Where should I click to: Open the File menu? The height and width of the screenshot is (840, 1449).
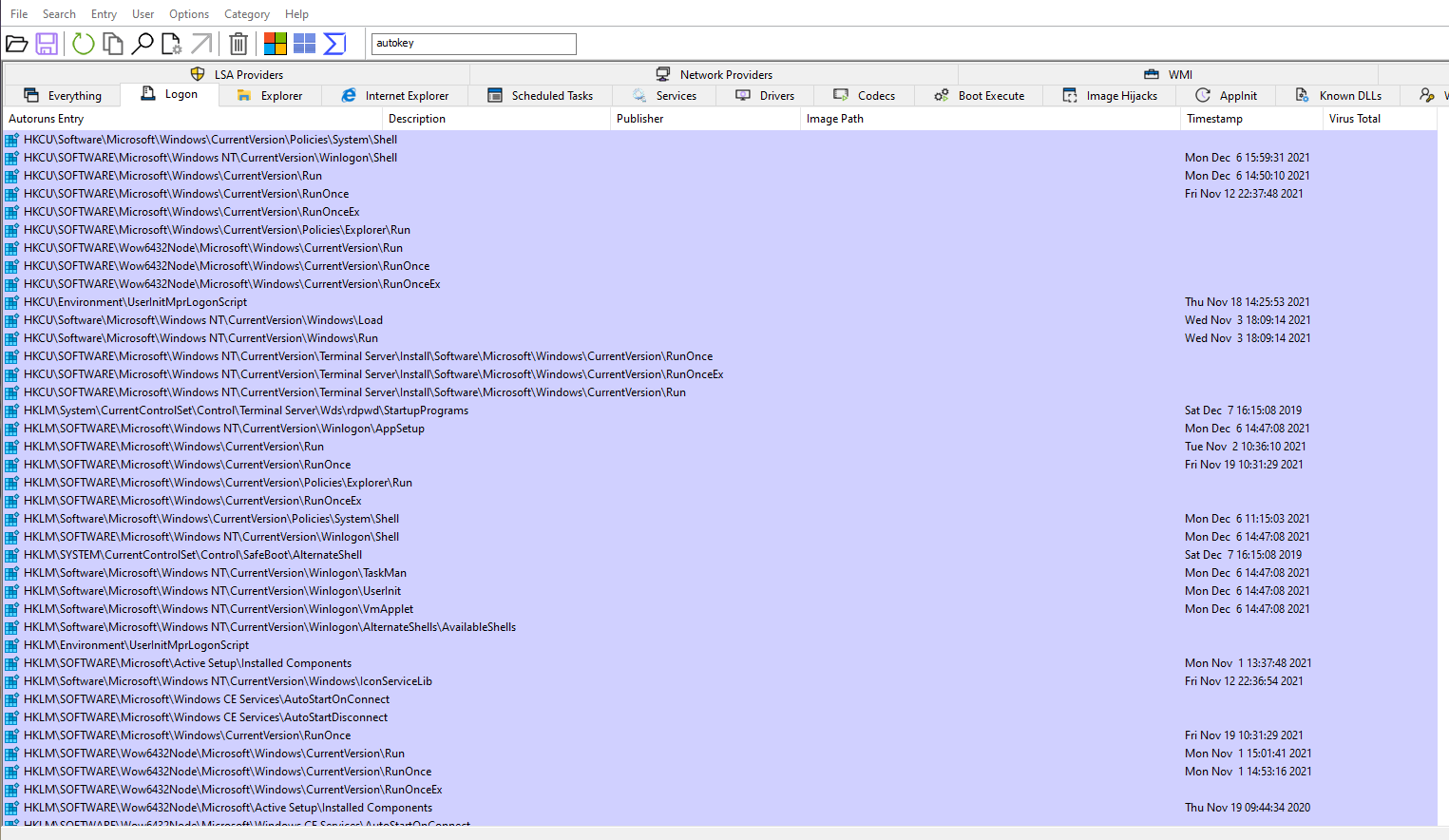click(19, 14)
